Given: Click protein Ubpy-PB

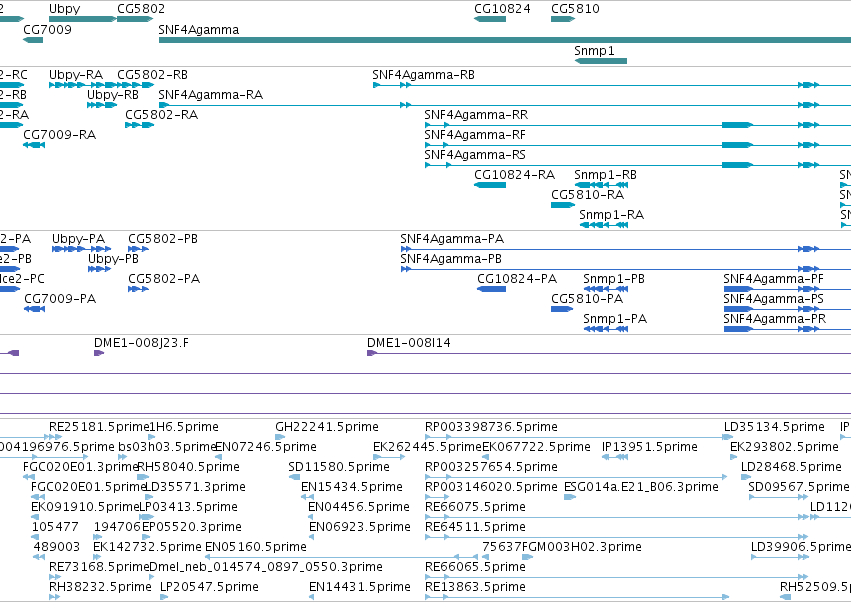Looking at the screenshot, I should [100, 269].
